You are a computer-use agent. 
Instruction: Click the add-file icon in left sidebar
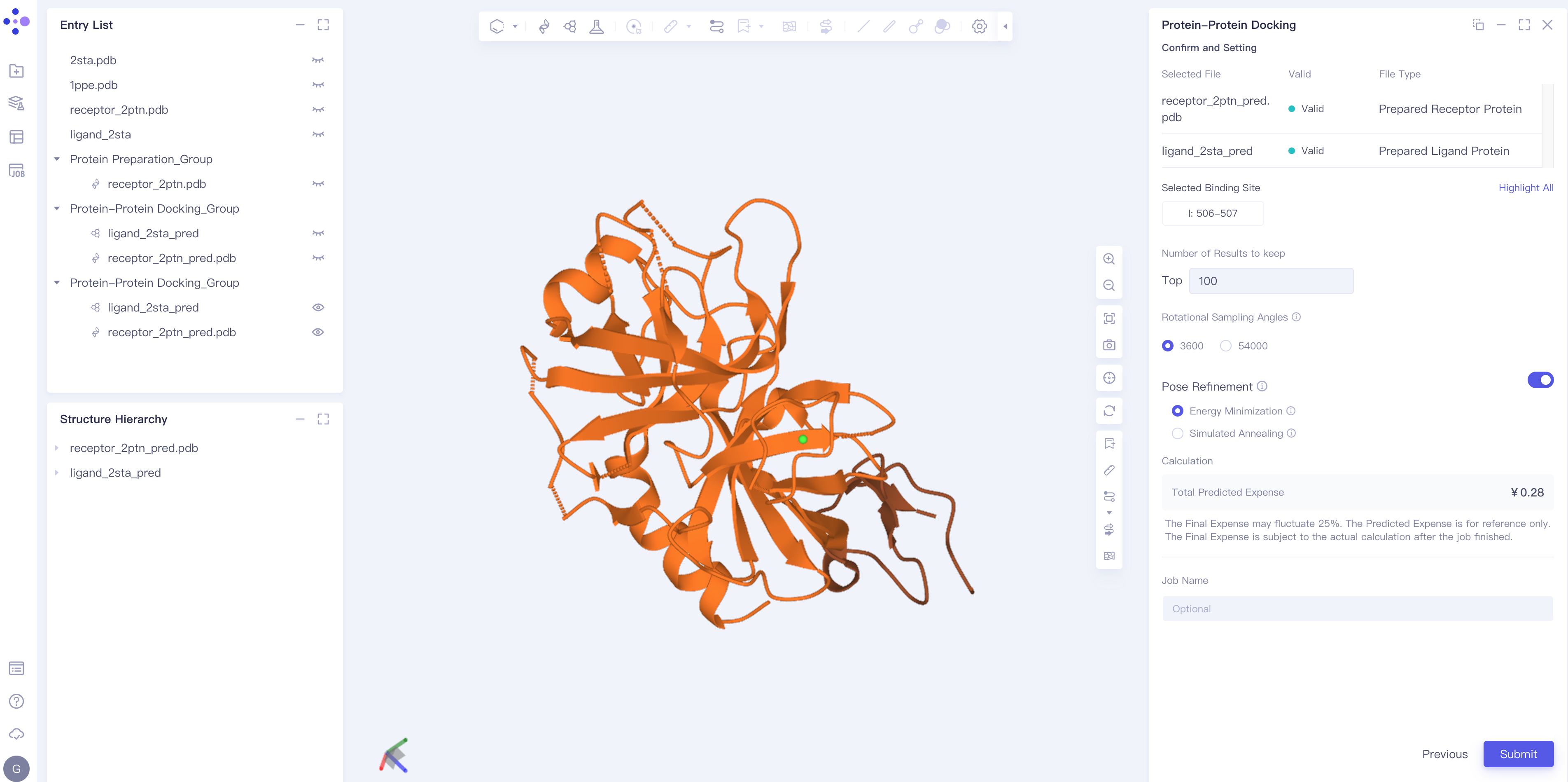coord(16,70)
